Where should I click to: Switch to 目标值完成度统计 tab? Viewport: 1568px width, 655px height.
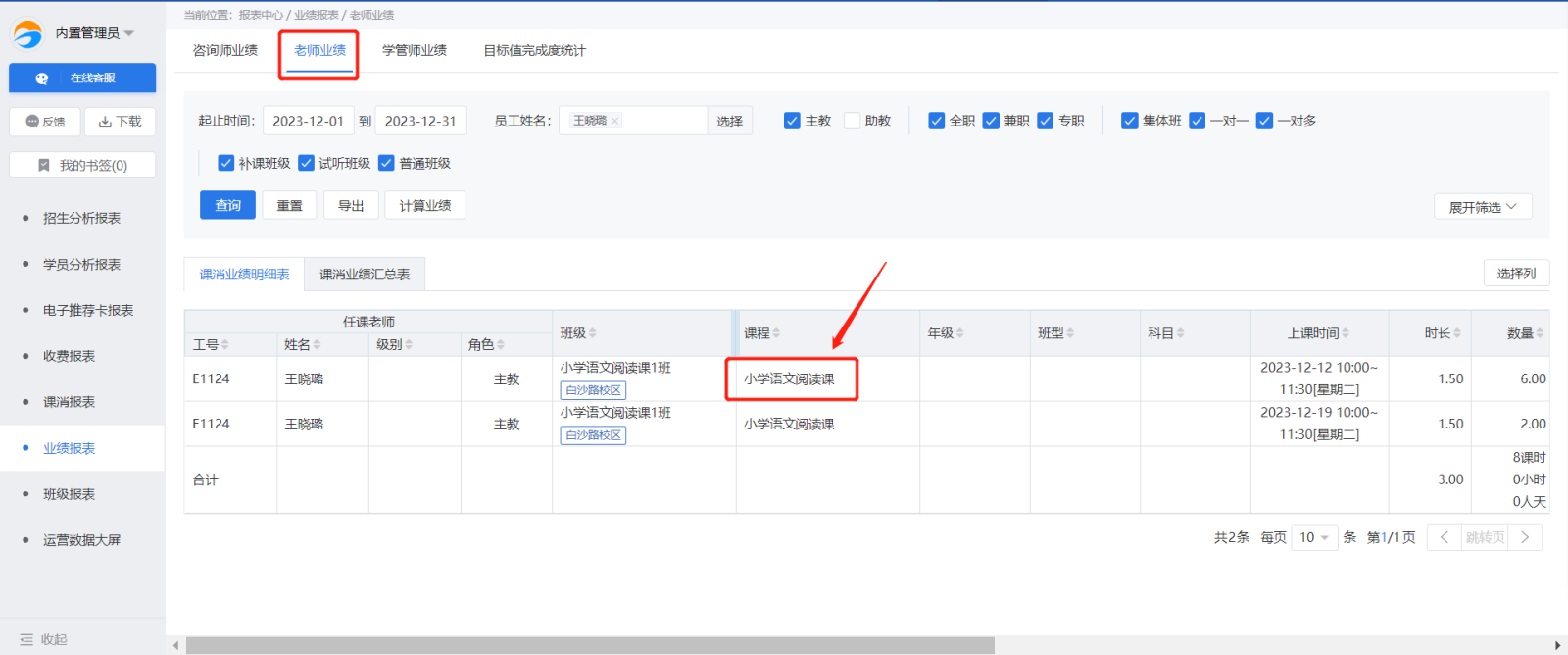coord(534,50)
